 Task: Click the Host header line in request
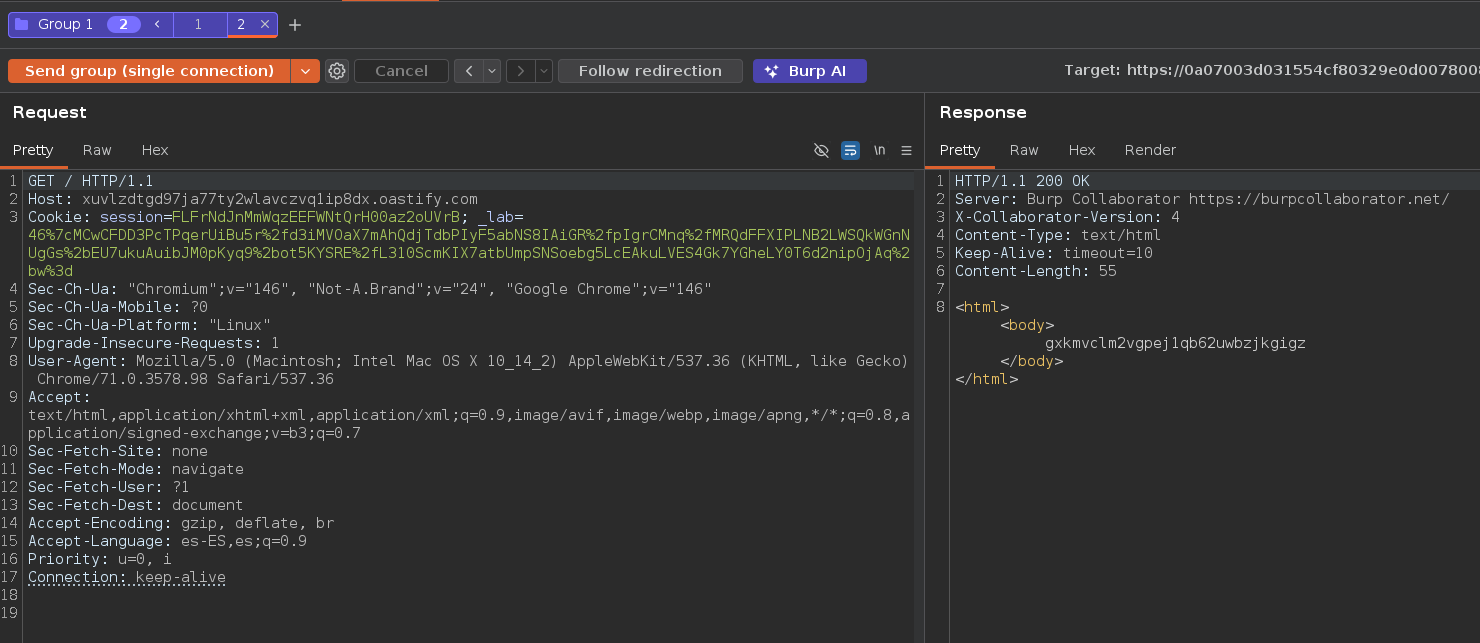[x=252, y=199]
